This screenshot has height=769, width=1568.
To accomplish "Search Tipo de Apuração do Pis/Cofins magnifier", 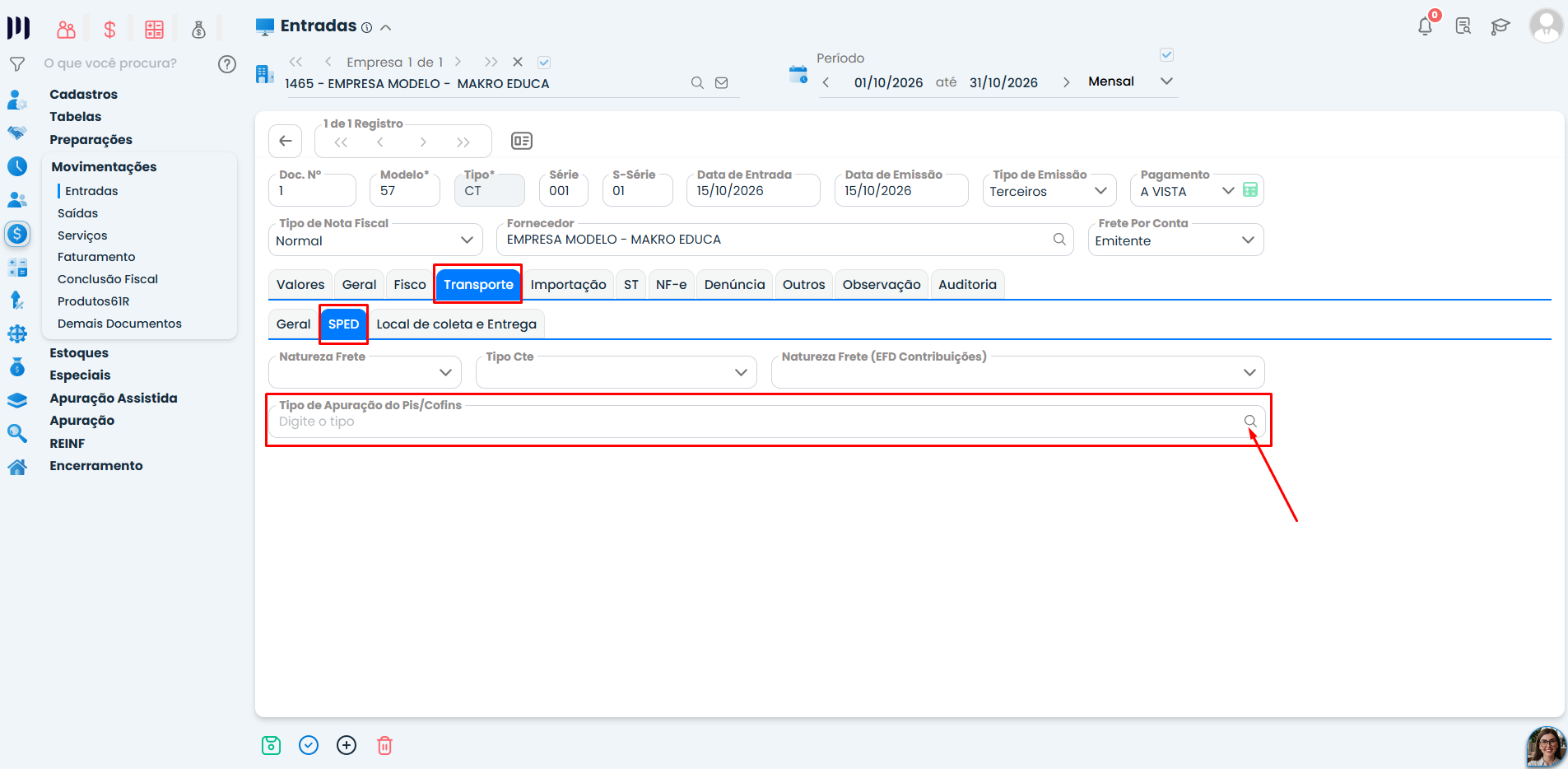I will 1250,422.
